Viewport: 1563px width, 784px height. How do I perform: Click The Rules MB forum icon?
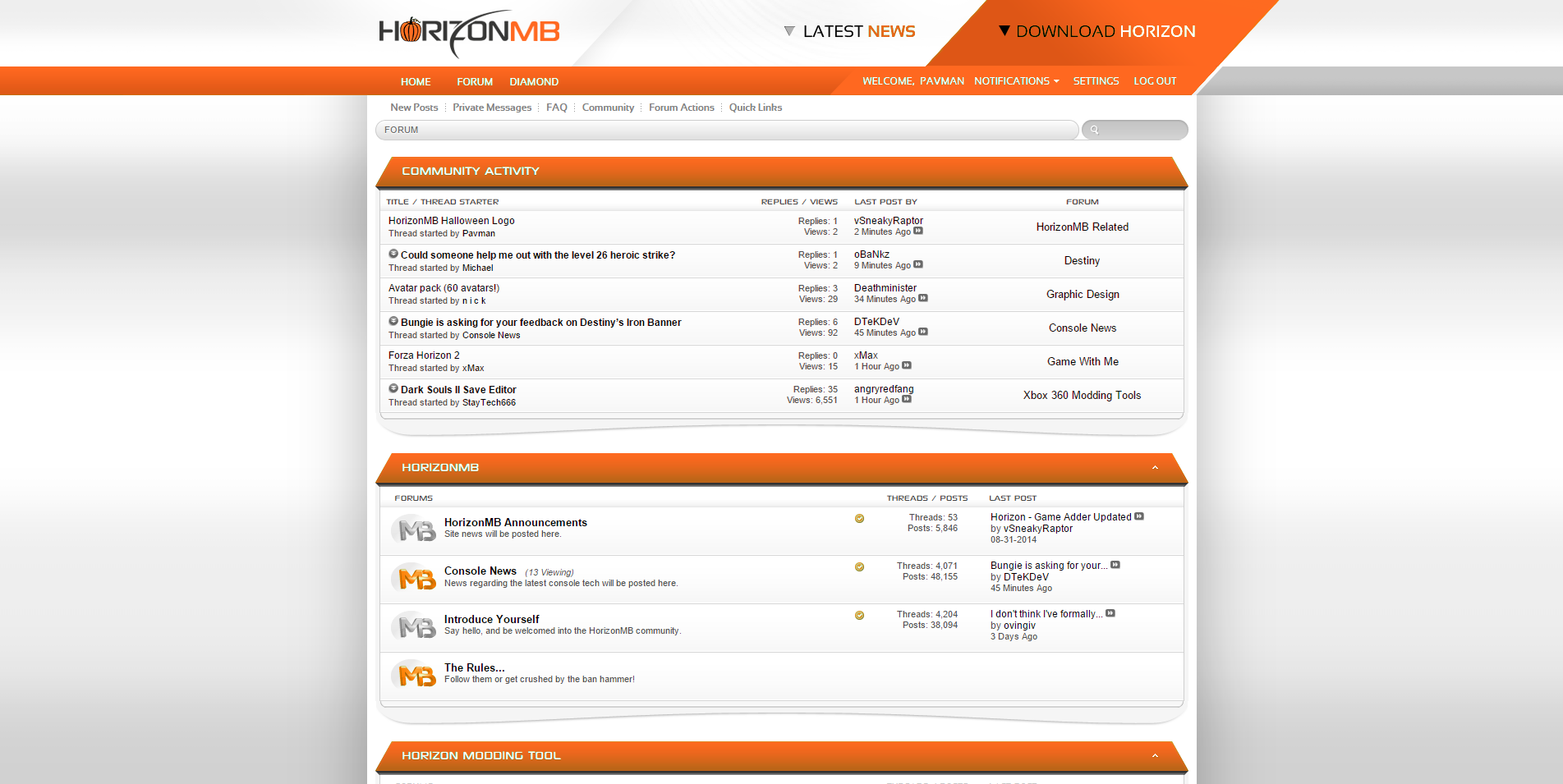[414, 676]
